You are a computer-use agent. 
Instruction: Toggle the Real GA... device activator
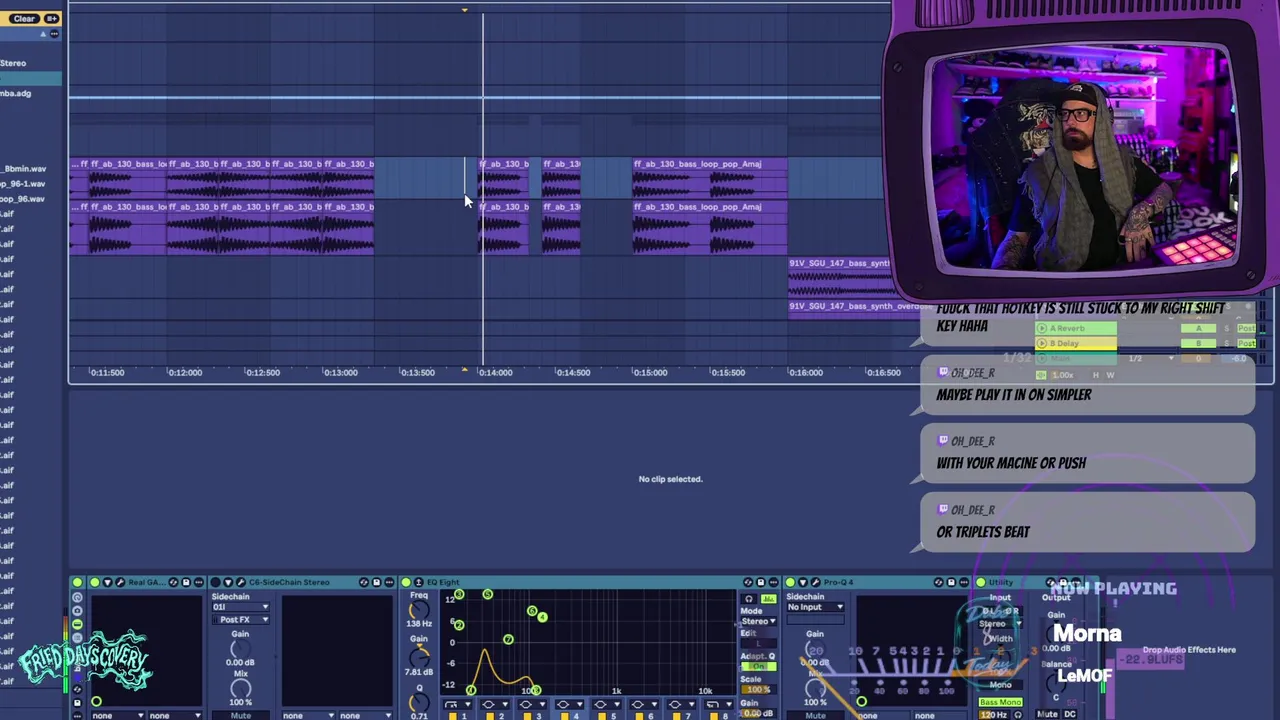[94, 582]
